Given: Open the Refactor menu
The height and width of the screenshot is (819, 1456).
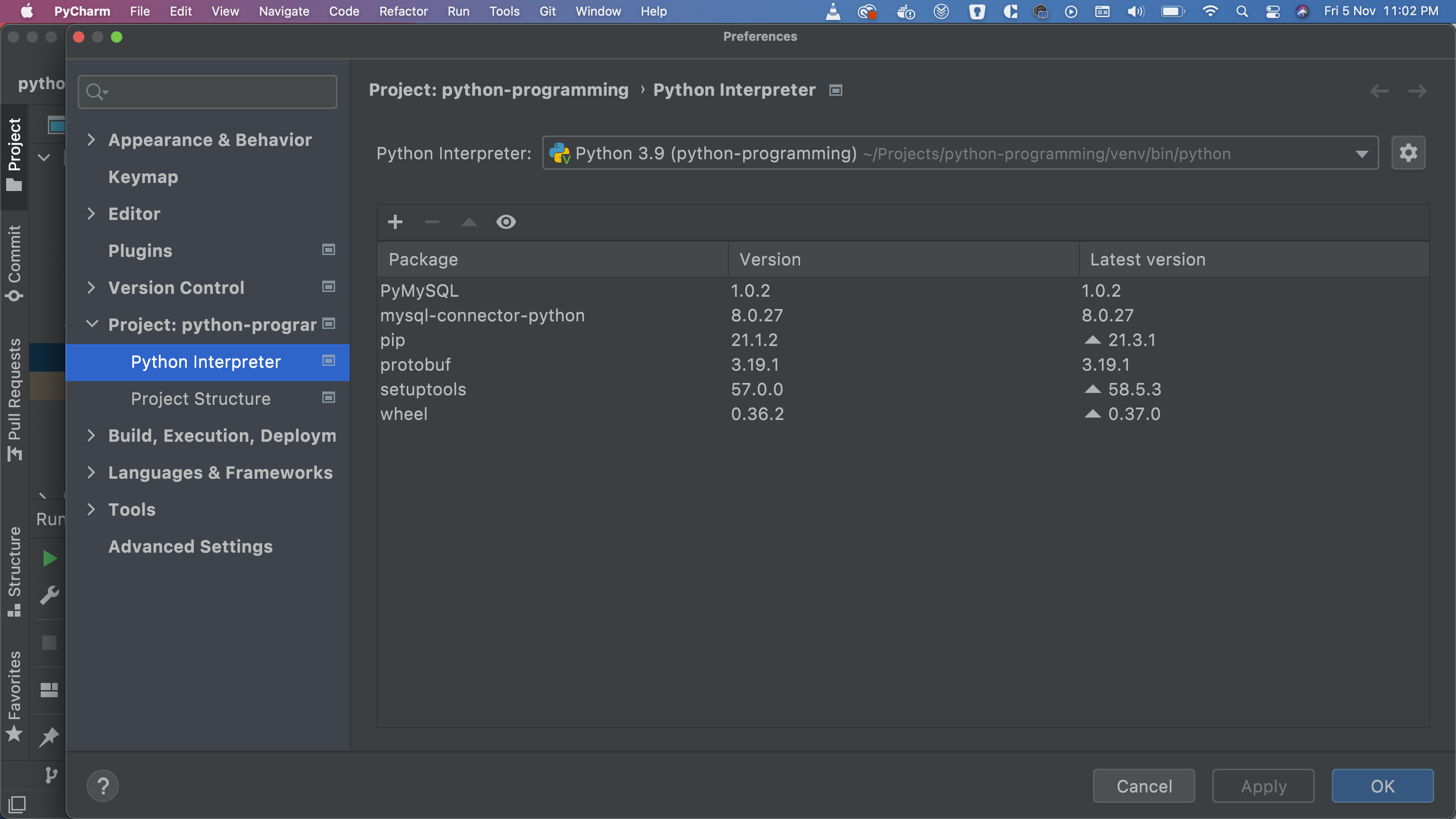Looking at the screenshot, I should (x=403, y=11).
